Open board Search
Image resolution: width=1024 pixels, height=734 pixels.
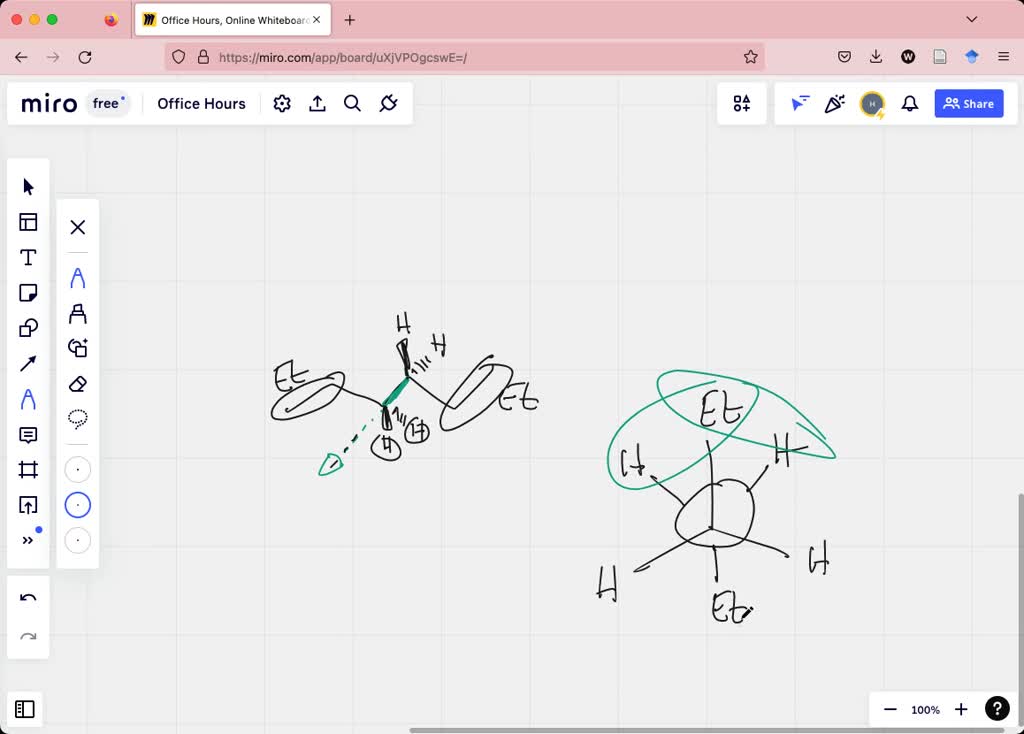pyautogui.click(x=352, y=103)
